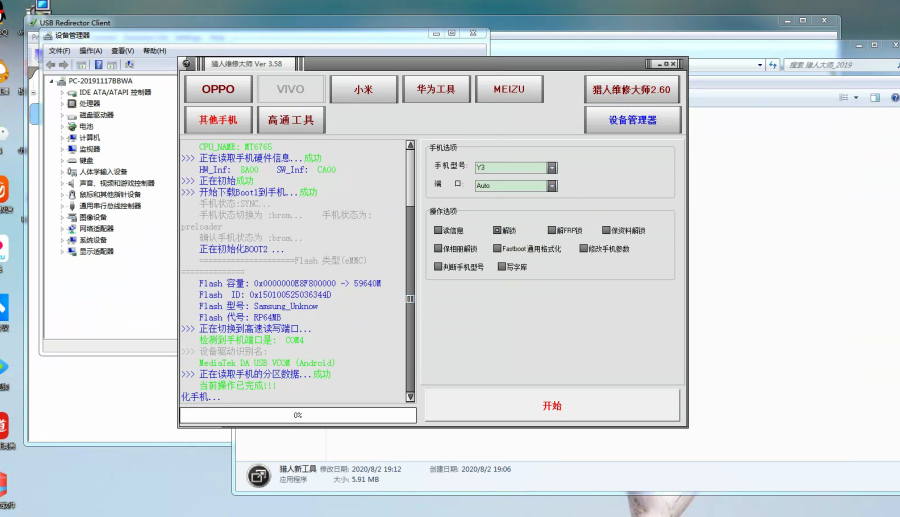Click Explorer view options icon
Viewport: 900px width, 517px height.
pyautogui.click(x=844, y=98)
